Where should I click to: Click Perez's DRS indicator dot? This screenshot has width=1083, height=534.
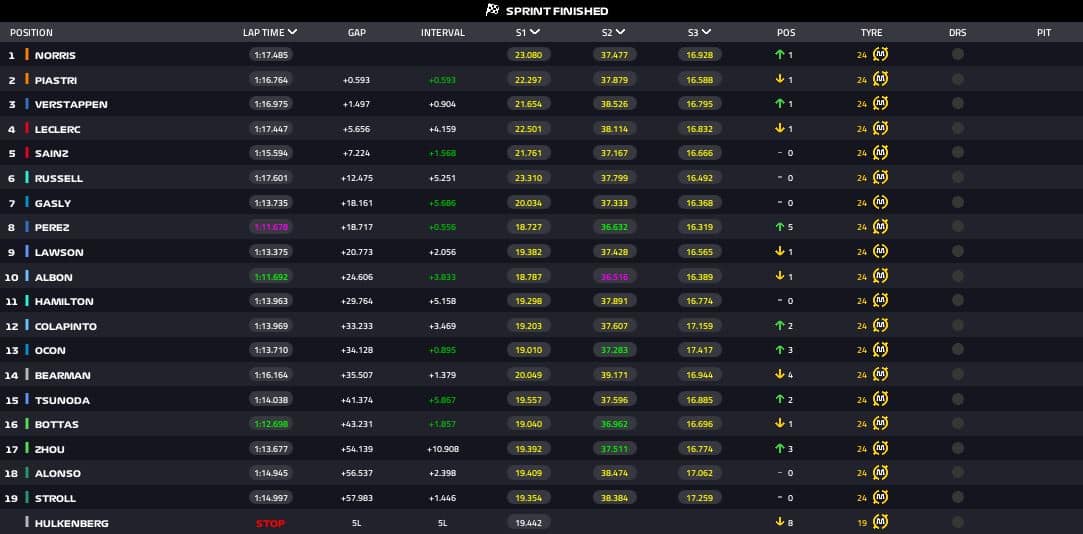957,227
